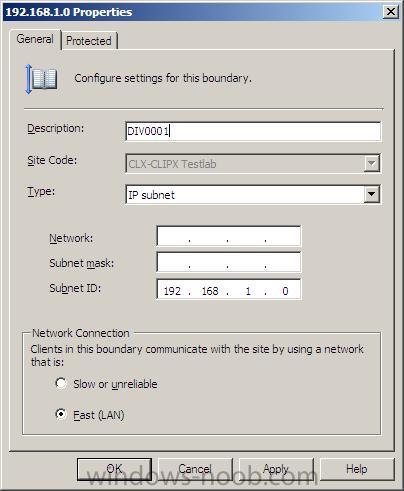Click the Subnet mask field
The height and width of the screenshot is (491, 404).
coord(229,262)
